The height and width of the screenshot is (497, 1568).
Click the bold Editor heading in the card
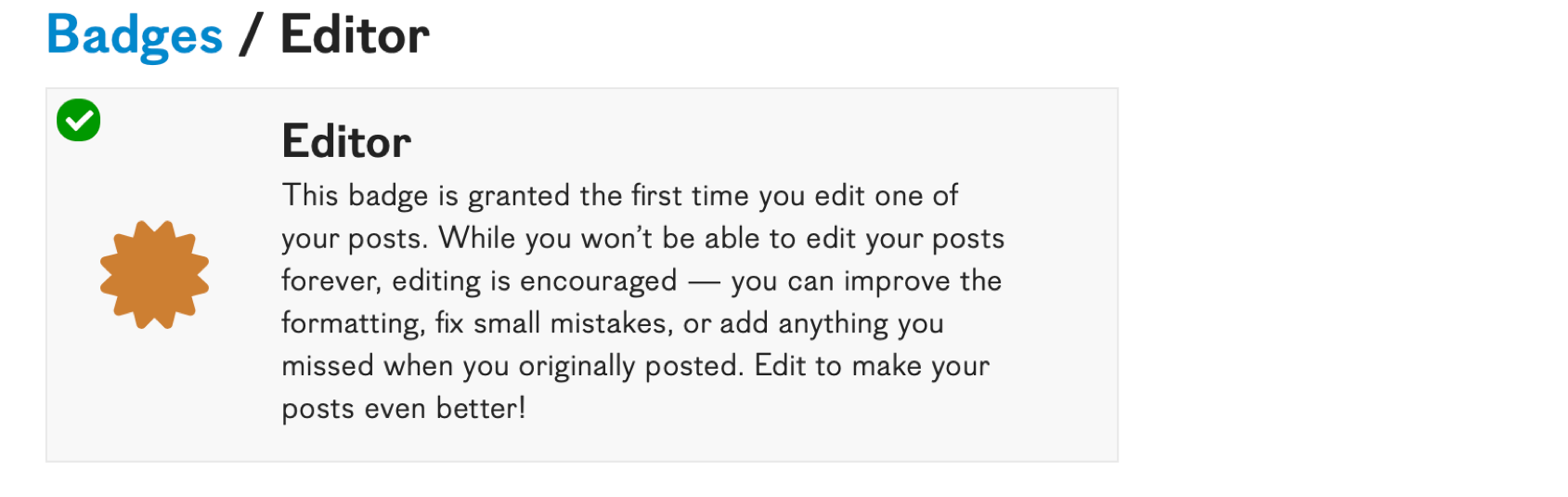[346, 142]
